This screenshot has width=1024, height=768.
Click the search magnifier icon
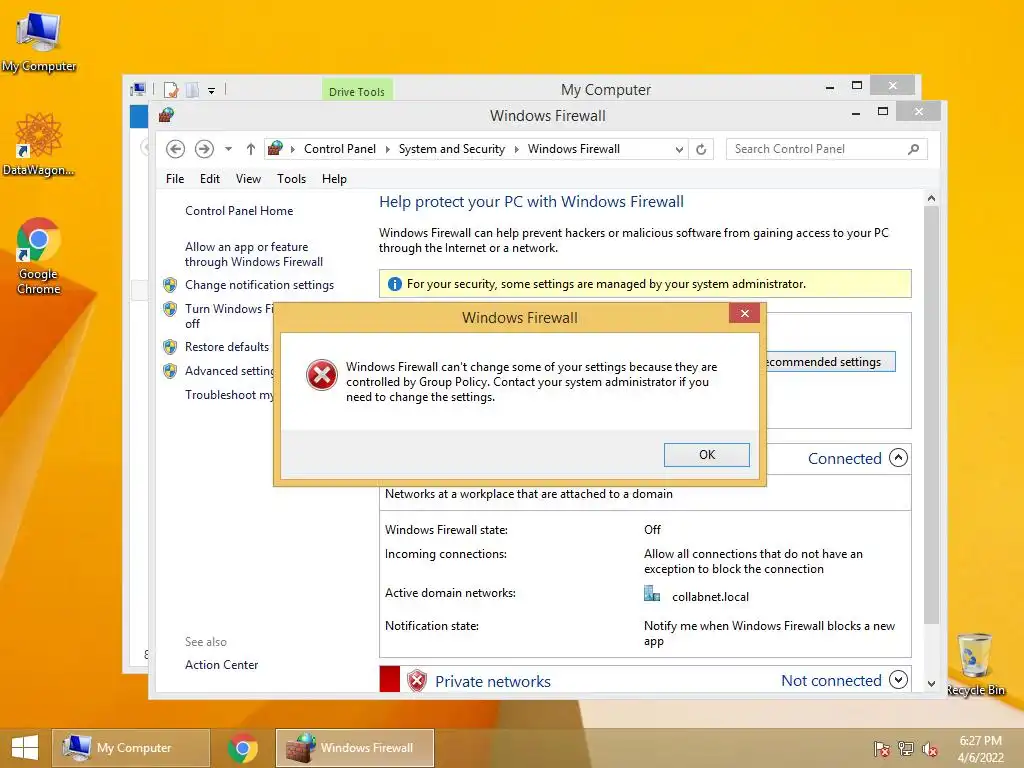pos(914,149)
